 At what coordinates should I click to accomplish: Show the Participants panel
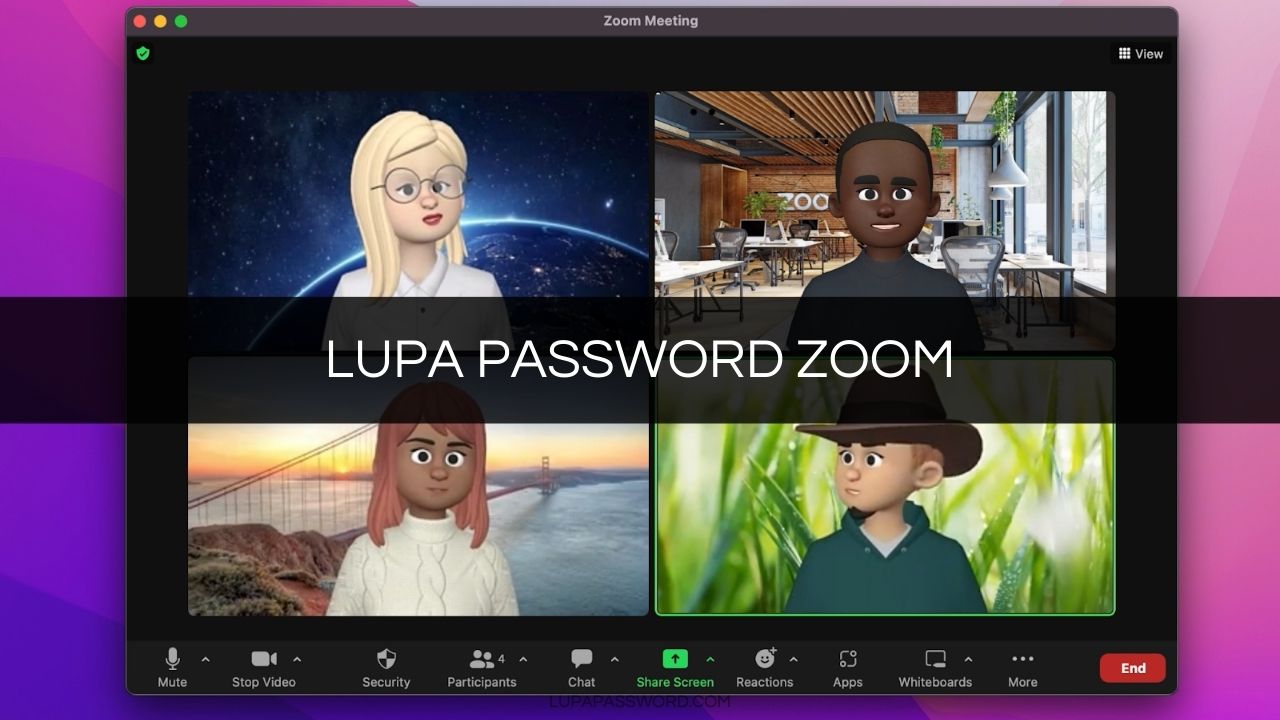tap(482, 668)
